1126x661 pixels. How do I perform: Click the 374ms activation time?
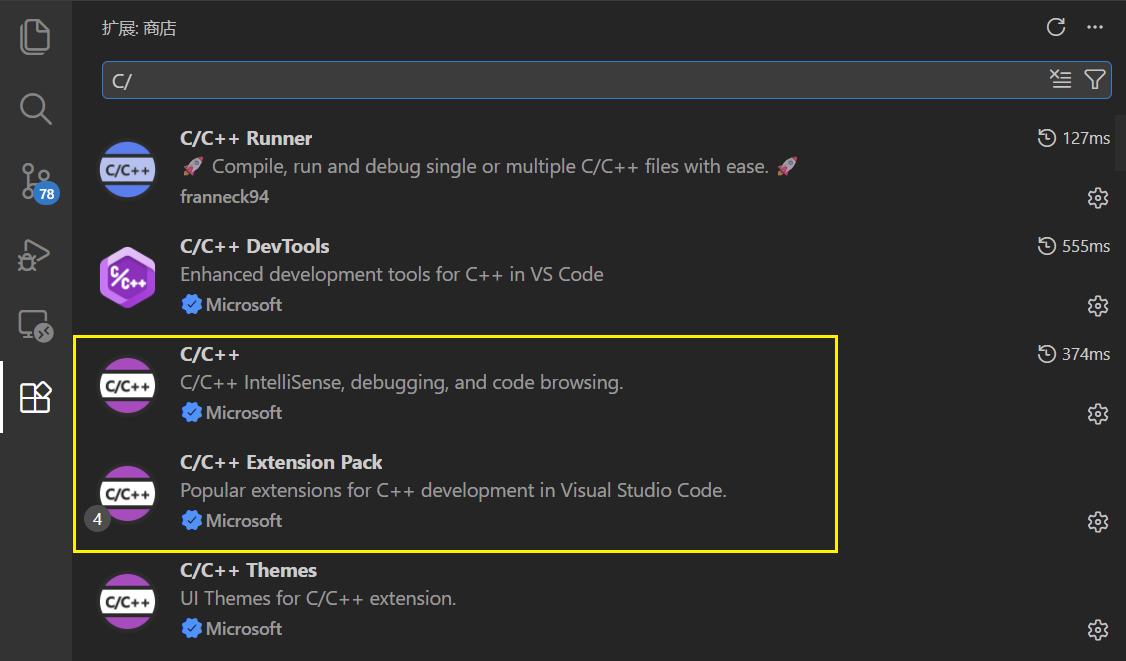click(1074, 353)
